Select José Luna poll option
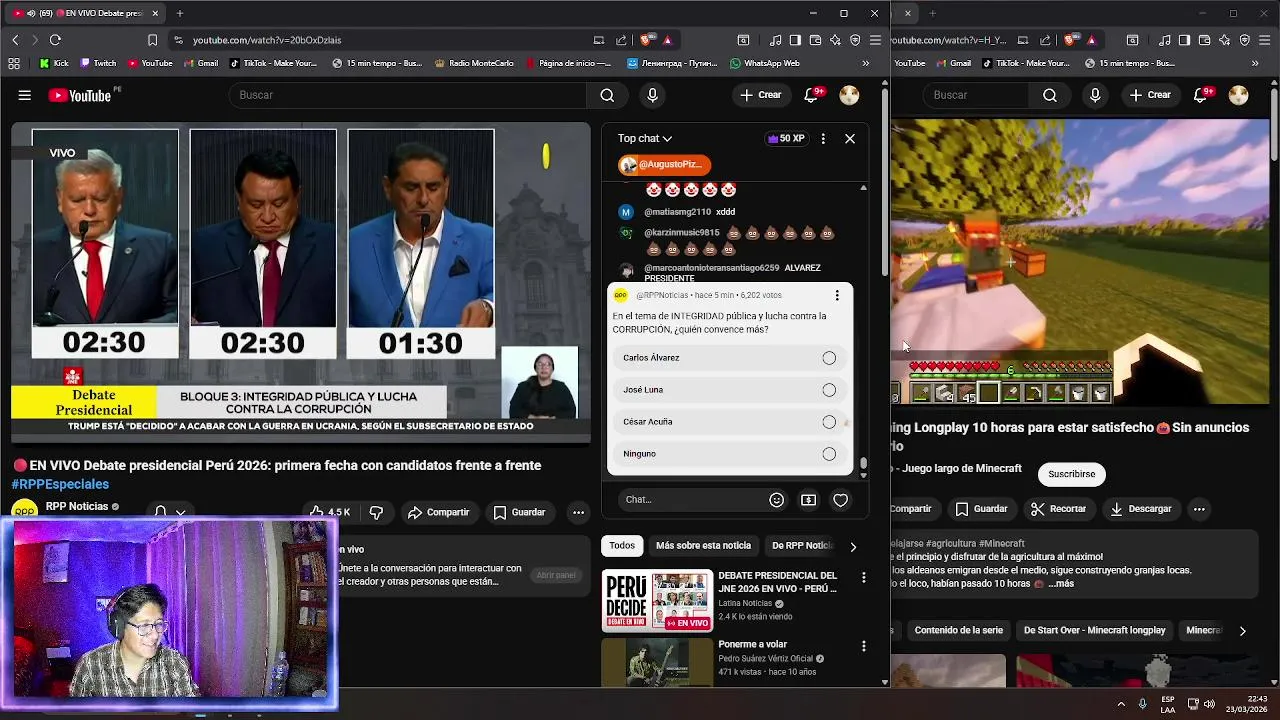1280x720 pixels. coord(730,390)
